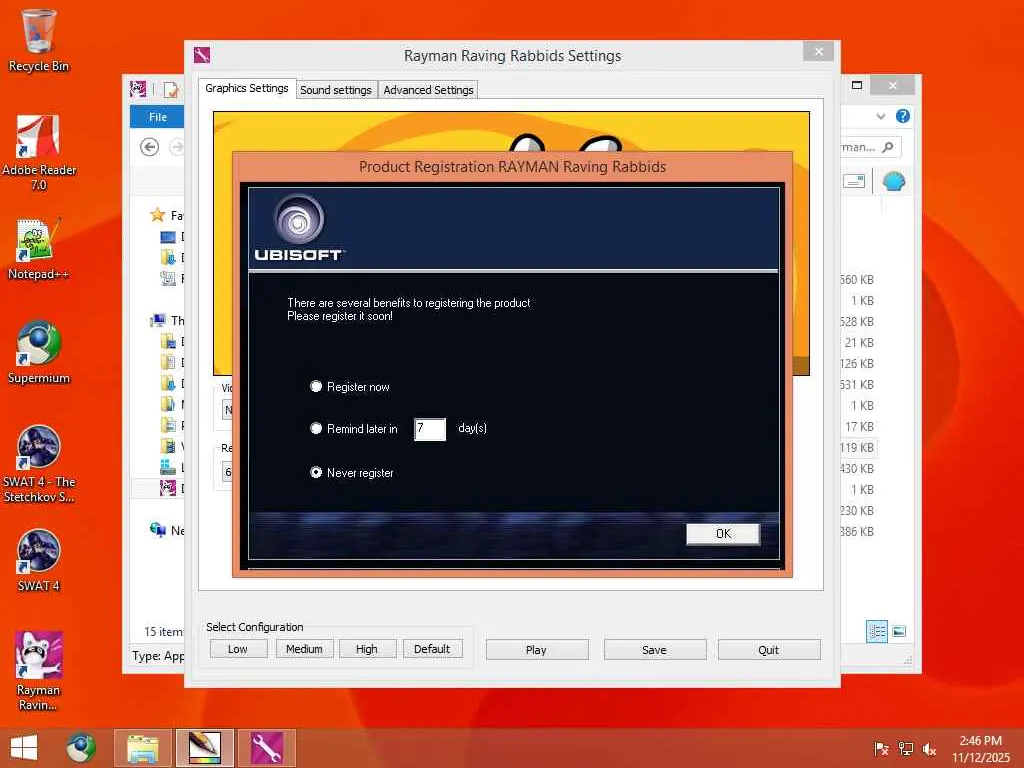
Task: Apply the Low configuration preset
Action: point(238,649)
